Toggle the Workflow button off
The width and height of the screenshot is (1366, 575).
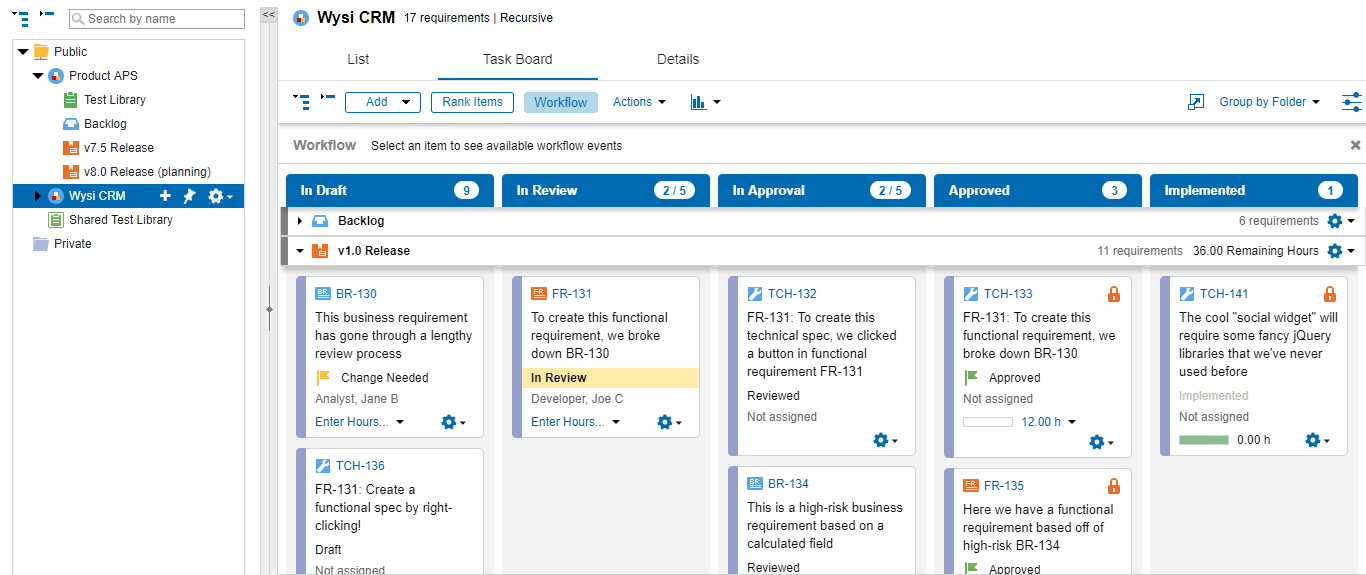click(x=560, y=102)
